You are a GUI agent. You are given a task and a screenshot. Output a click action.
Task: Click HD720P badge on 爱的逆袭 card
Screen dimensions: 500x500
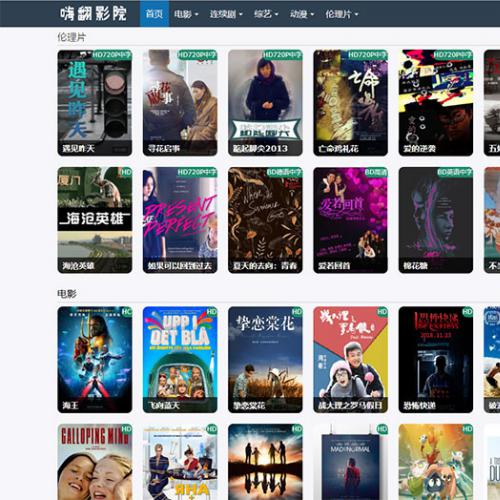tap(453, 55)
